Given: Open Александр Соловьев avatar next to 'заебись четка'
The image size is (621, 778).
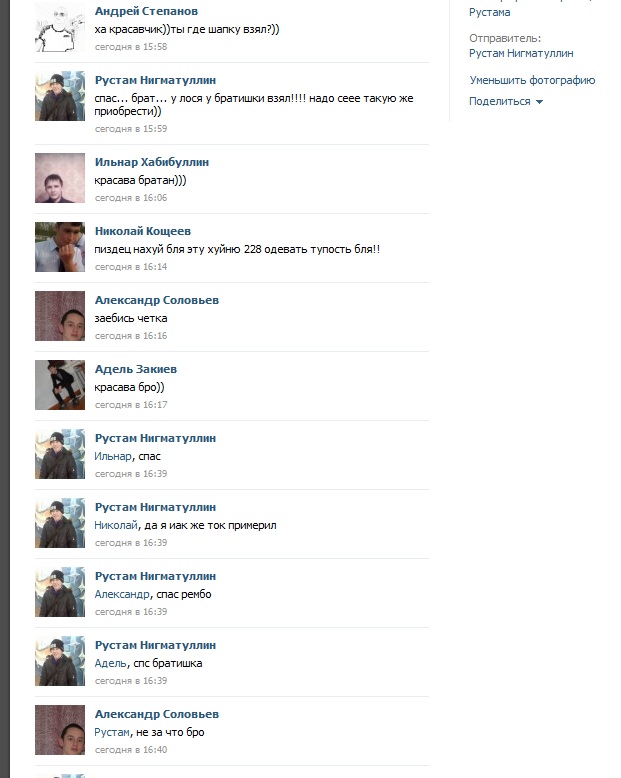Looking at the screenshot, I should click(x=60, y=316).
